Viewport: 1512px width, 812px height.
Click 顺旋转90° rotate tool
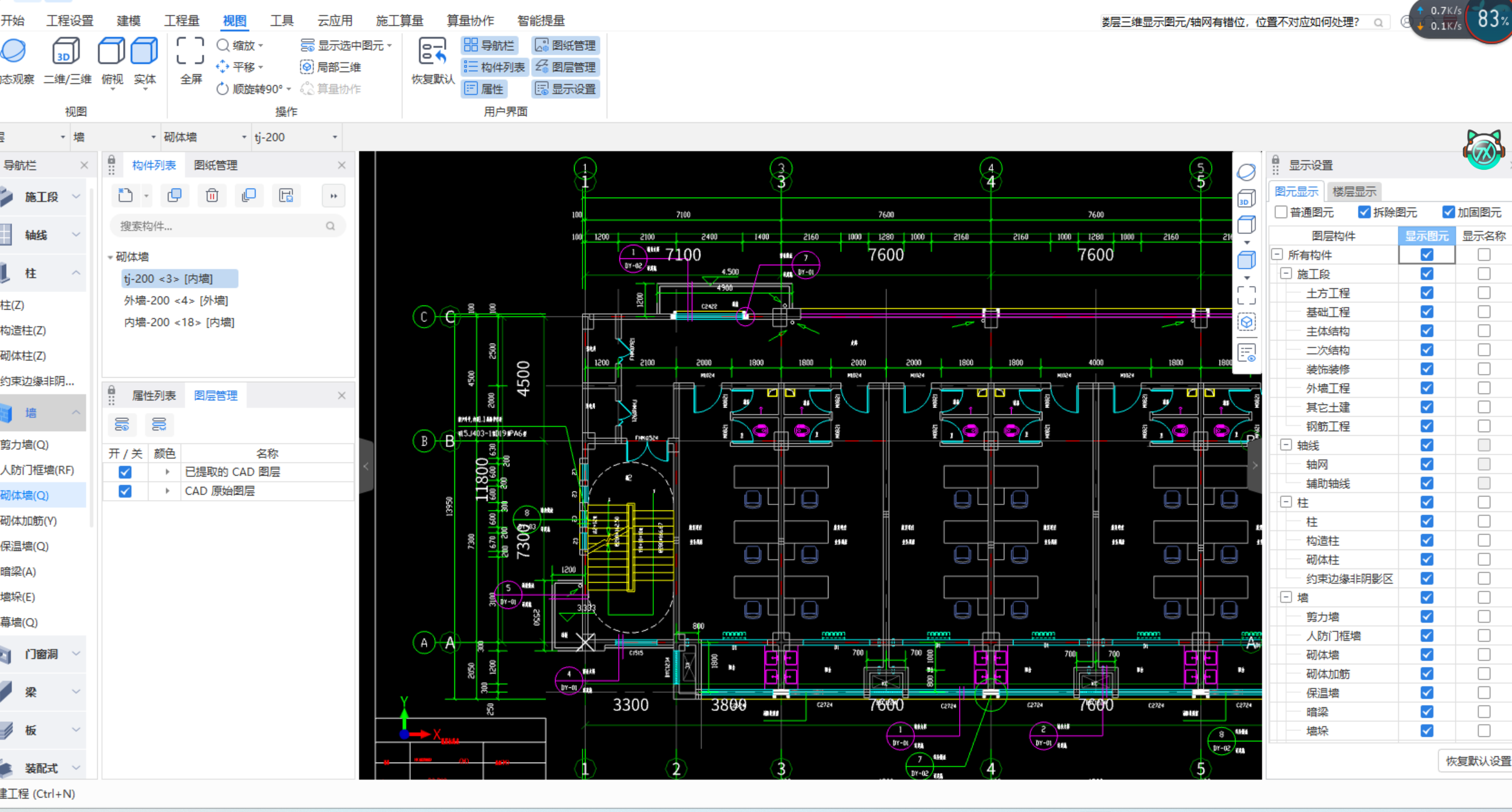coord(250,89)
